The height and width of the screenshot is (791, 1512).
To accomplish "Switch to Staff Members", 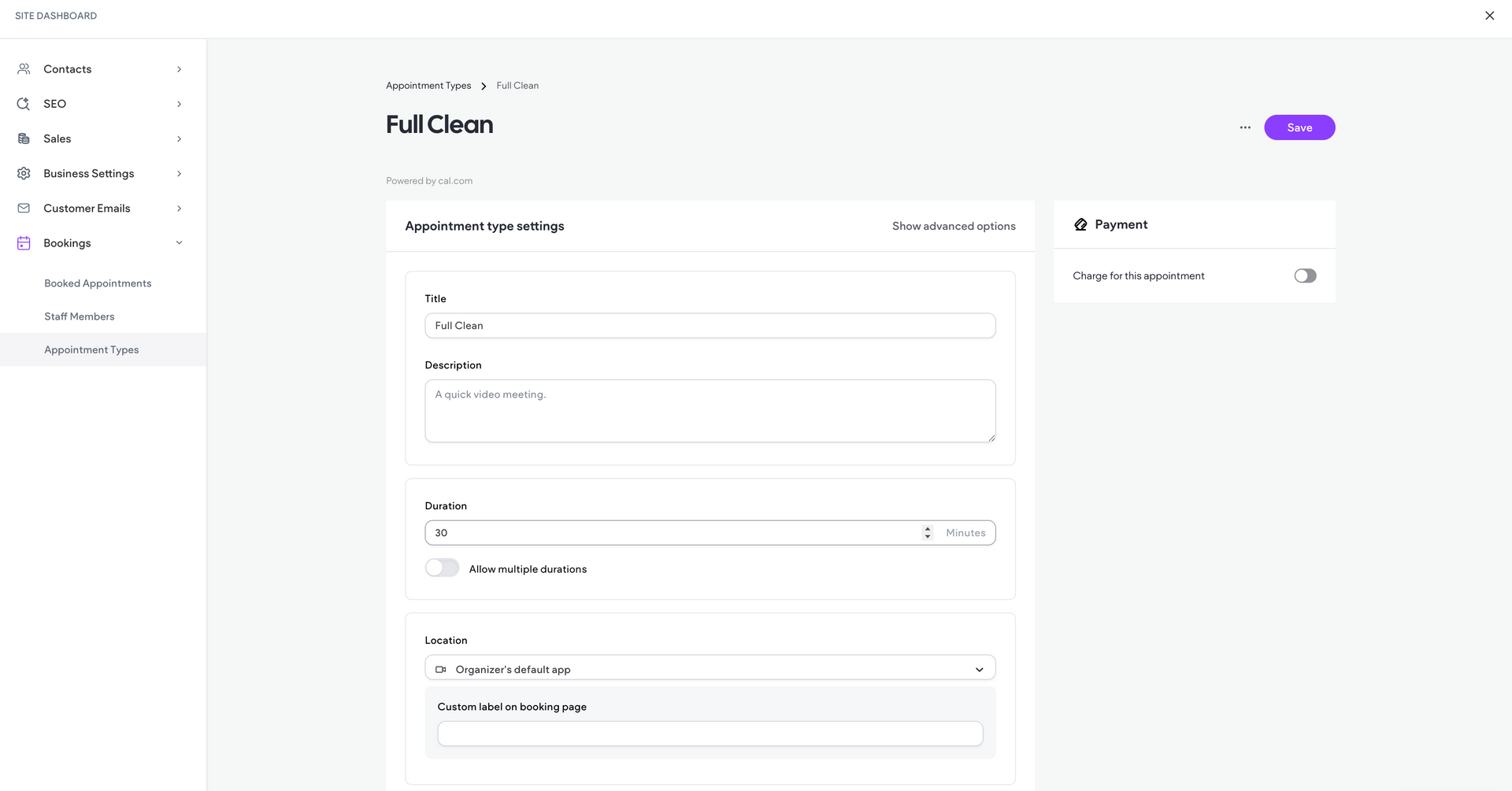I will tap(79, 316).
